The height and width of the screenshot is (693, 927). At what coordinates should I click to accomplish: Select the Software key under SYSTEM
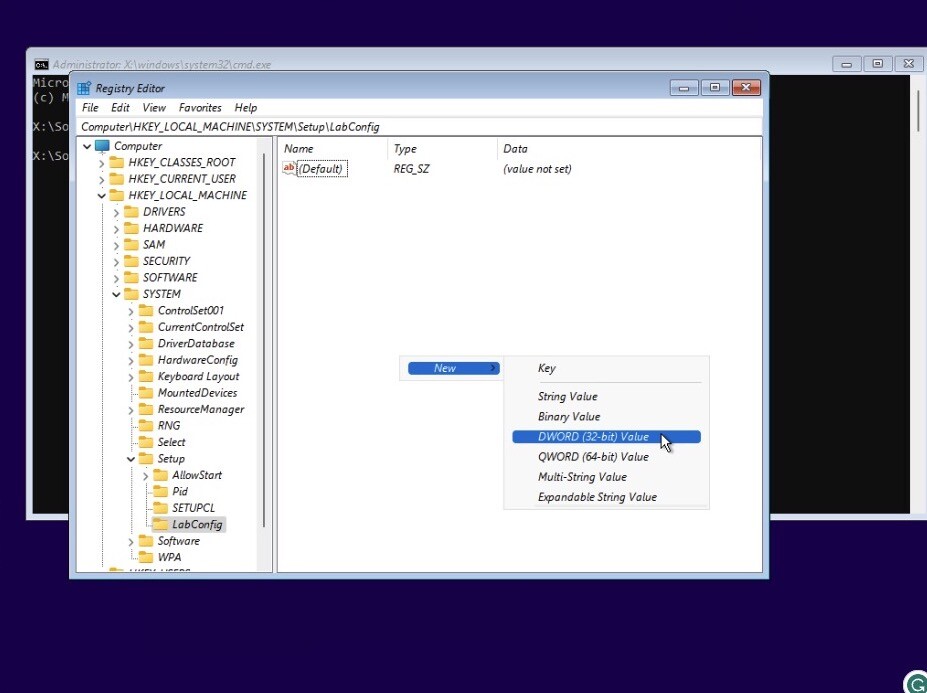click(179, 541)
